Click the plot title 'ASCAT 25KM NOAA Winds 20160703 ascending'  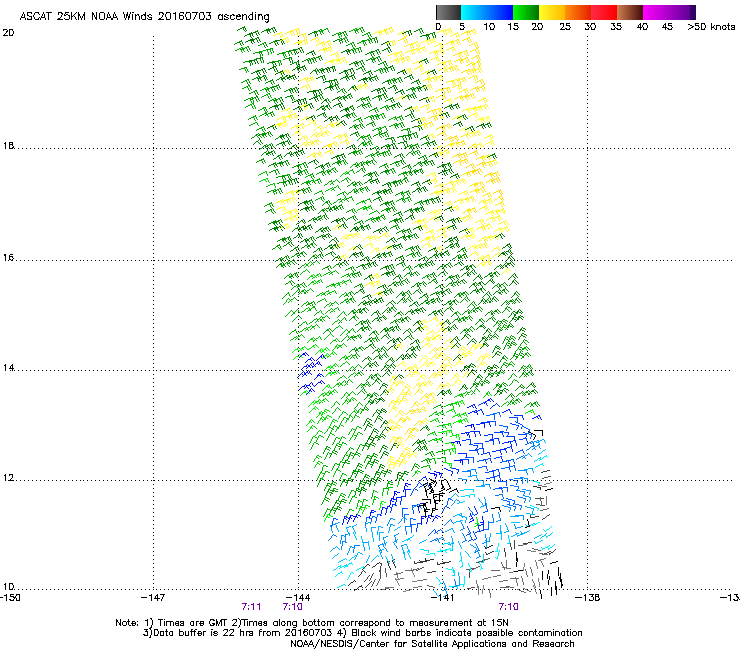(x=144, y=17)
